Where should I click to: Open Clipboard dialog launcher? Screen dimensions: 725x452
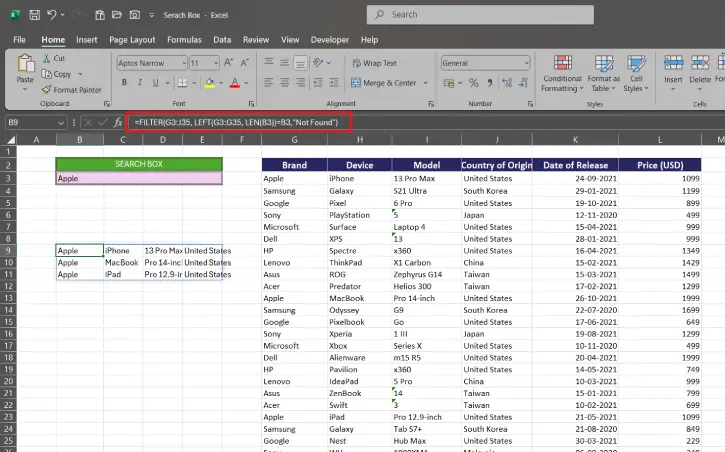[x=107, y=104]
